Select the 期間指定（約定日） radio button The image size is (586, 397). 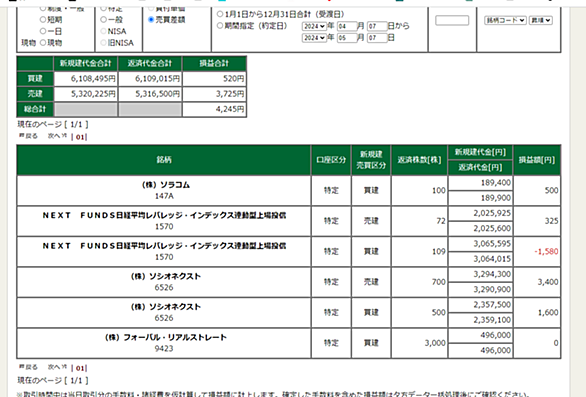[220, 26]
